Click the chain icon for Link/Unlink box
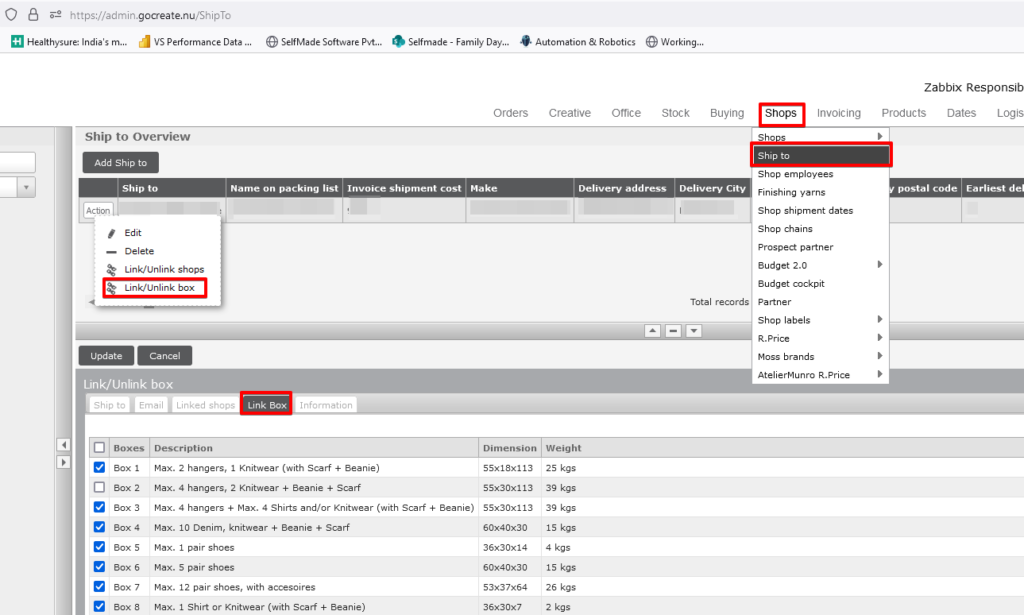 pyautogui.click(x=112, y=288)
